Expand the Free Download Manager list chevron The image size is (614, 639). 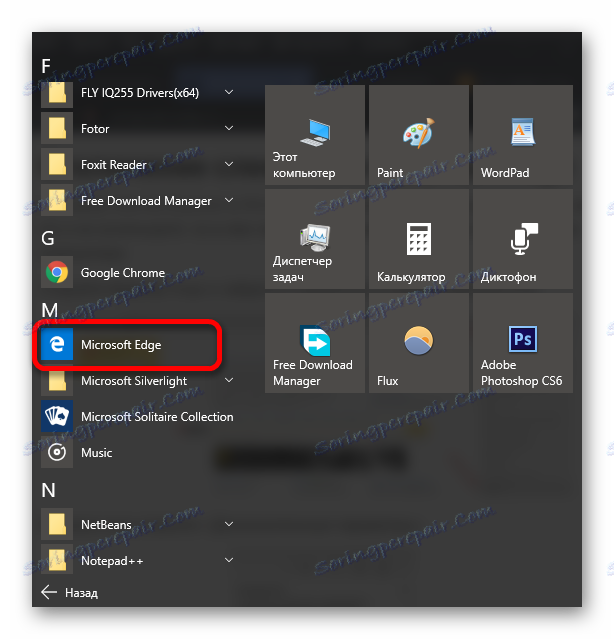(229, 200)
